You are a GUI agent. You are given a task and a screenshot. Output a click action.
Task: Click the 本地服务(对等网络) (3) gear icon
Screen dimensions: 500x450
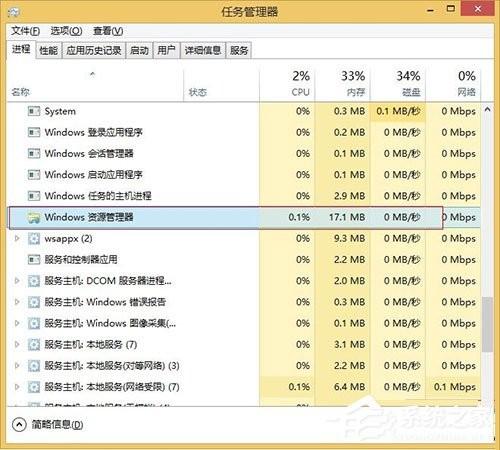tap(34, 366)
